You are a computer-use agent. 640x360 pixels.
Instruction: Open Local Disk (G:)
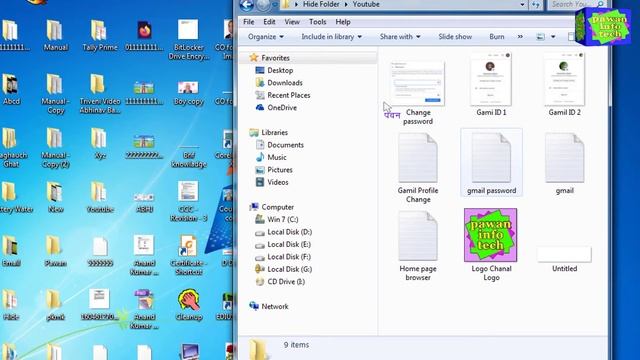[289, 269]
